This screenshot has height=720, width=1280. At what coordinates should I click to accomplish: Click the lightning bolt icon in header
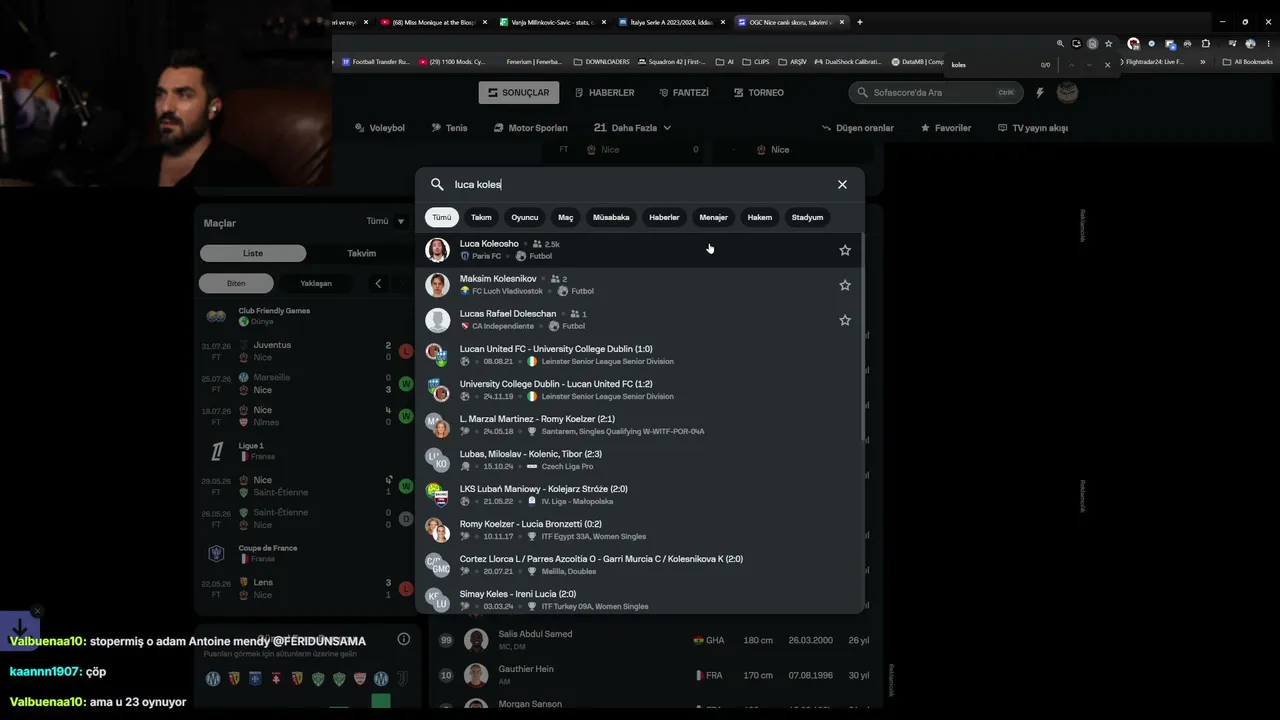tap(1040, 93)
